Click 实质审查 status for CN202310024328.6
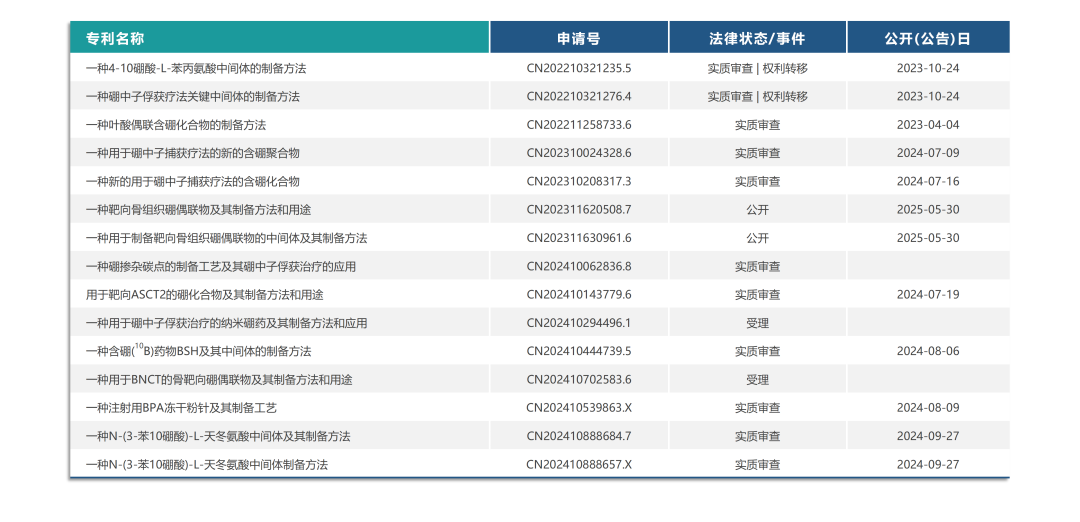The height and width of the screenshot is (522, 1080). tap(758, 153)
